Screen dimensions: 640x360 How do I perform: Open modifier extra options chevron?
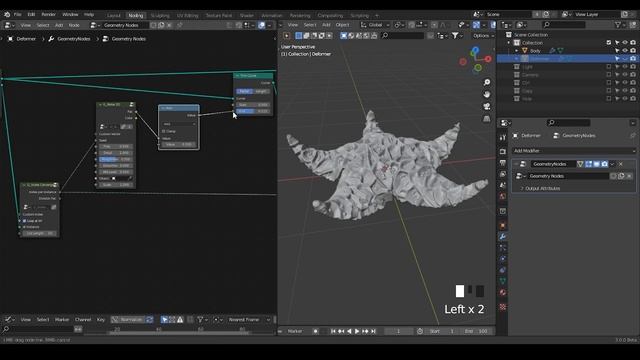(612, 164)
